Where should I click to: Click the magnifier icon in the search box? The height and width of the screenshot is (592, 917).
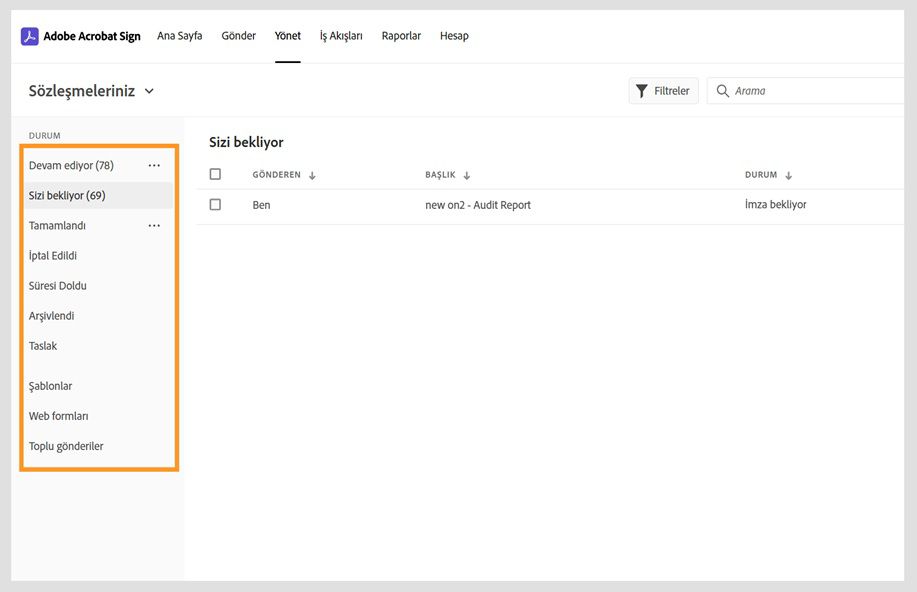click(722, 90)
